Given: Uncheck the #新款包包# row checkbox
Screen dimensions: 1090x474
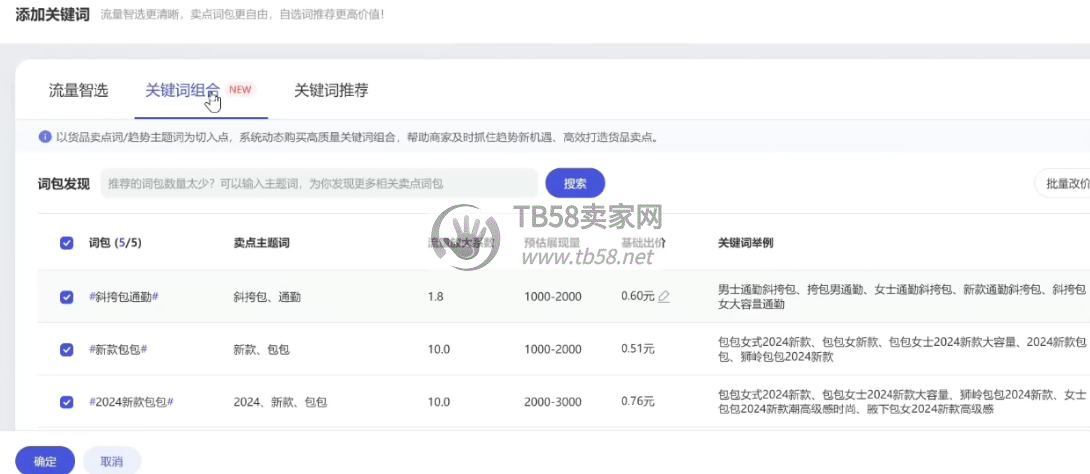Looking at the screenshot, I should click(x=67, y=350).
